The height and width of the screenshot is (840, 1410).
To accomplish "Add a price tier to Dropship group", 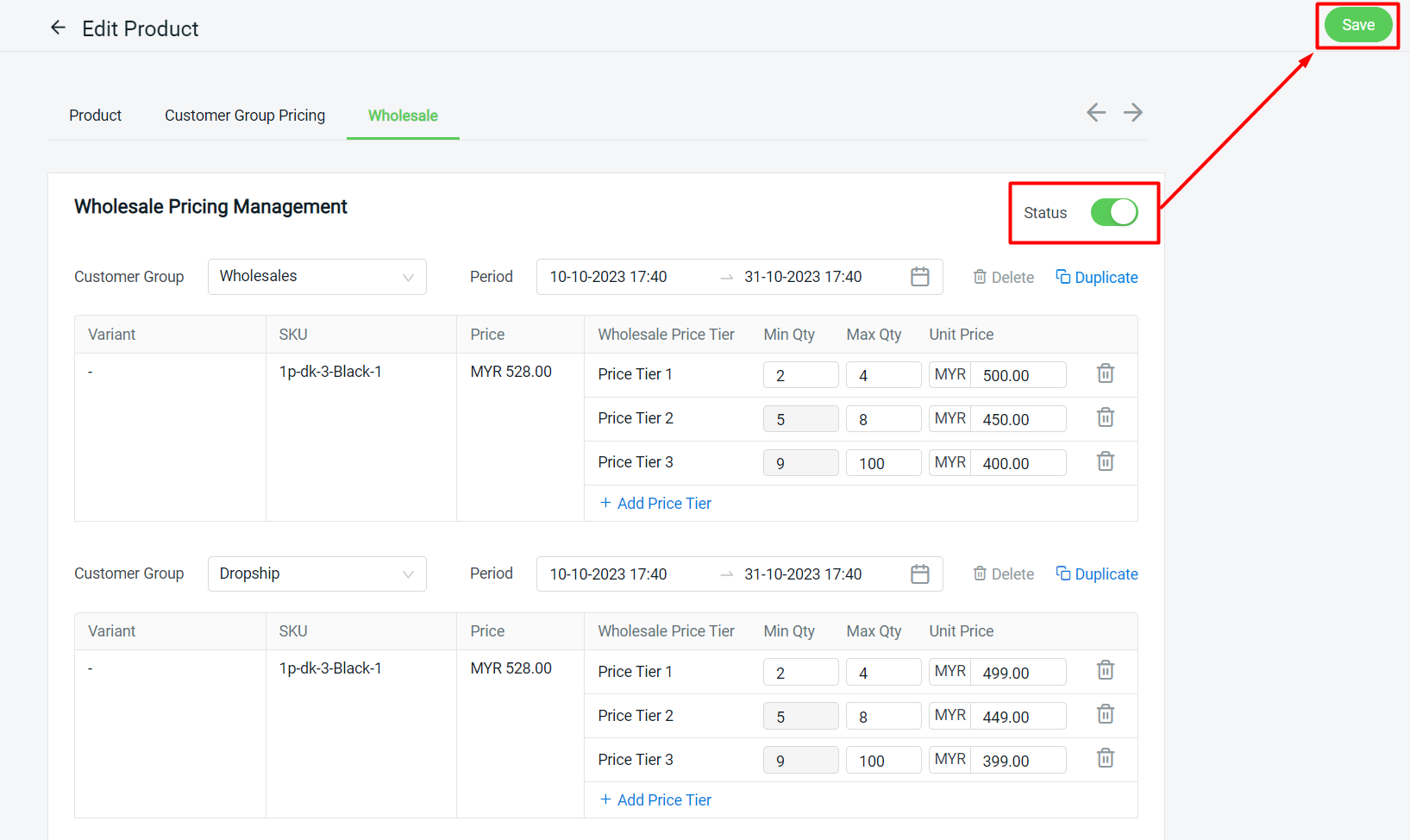I will 655,800.
